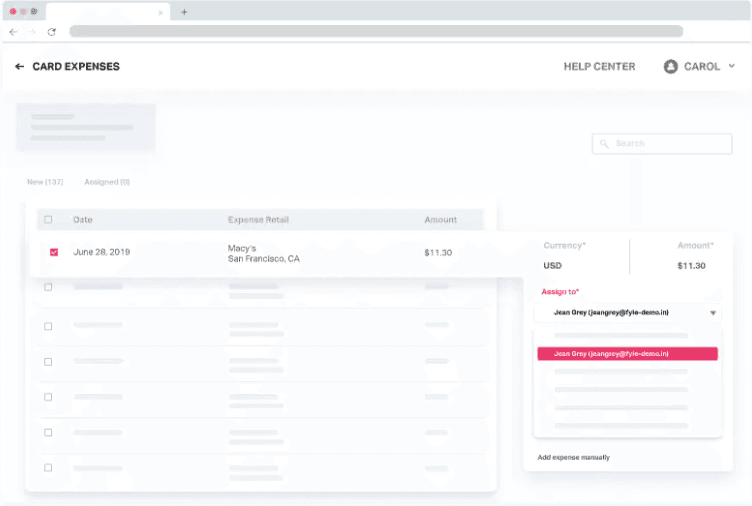Expand the Carol account menu chevron
The image size is (752, 506).
[731, 66]
